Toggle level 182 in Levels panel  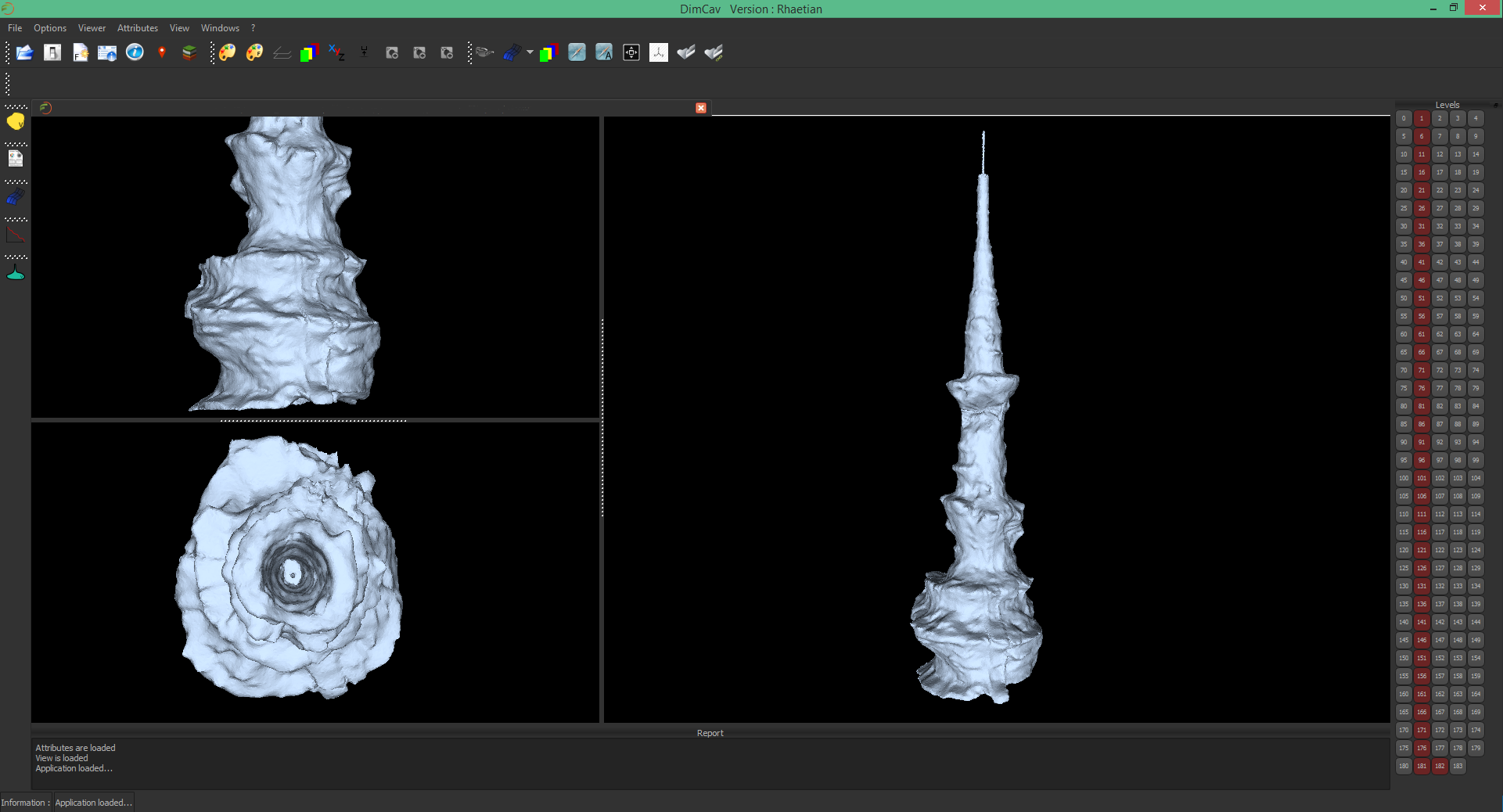[x=1440, y=766]
